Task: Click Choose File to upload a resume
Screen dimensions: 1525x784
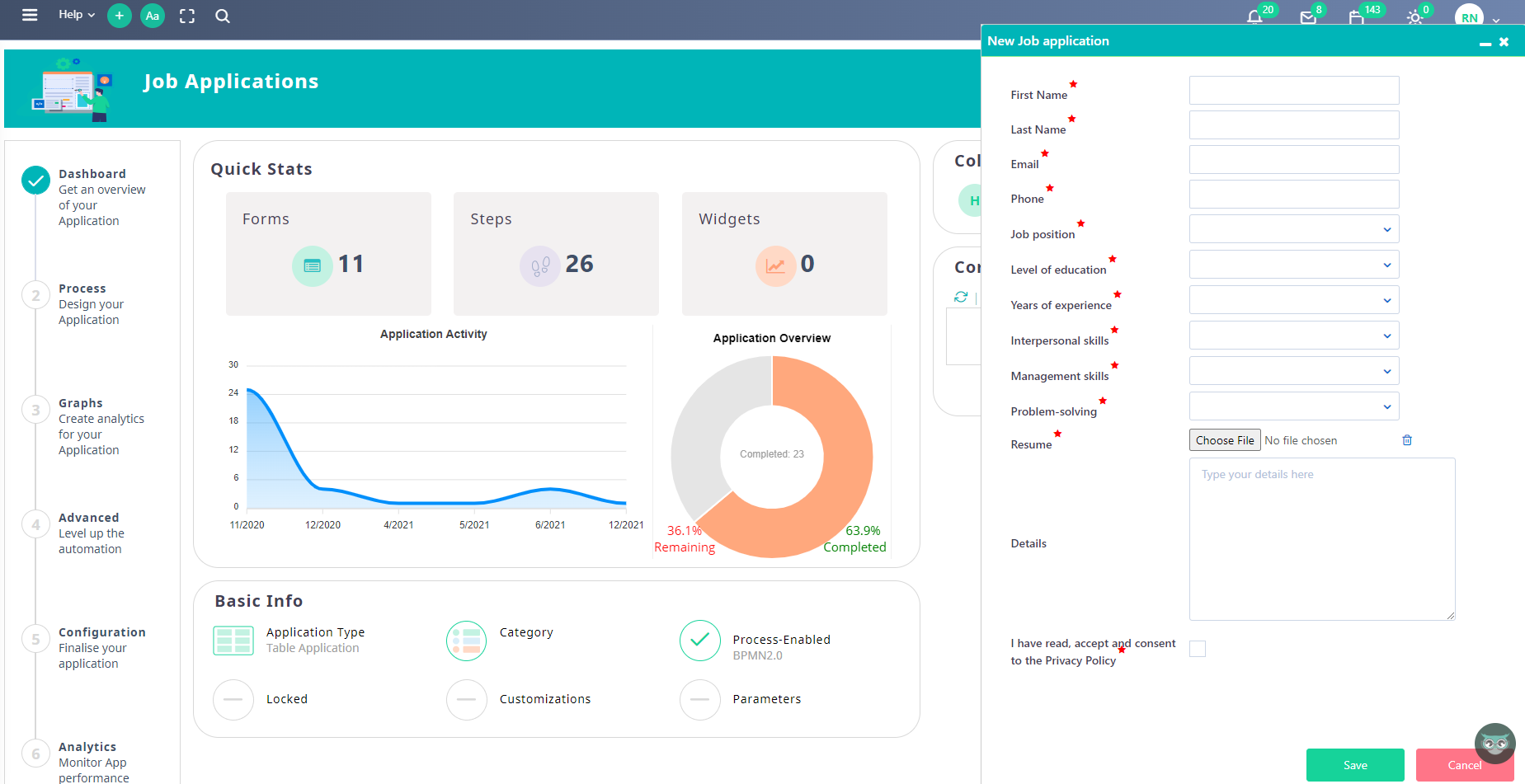Action: [1224, 439]
